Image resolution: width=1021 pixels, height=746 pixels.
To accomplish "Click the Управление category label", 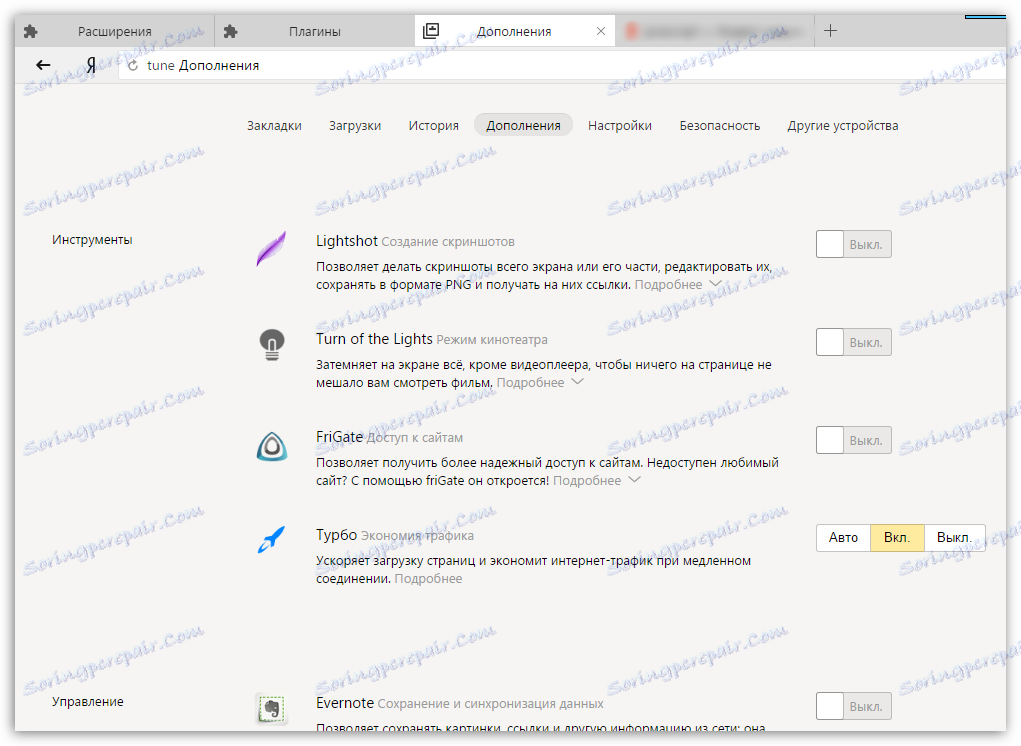I will click(x=88, y=702).
